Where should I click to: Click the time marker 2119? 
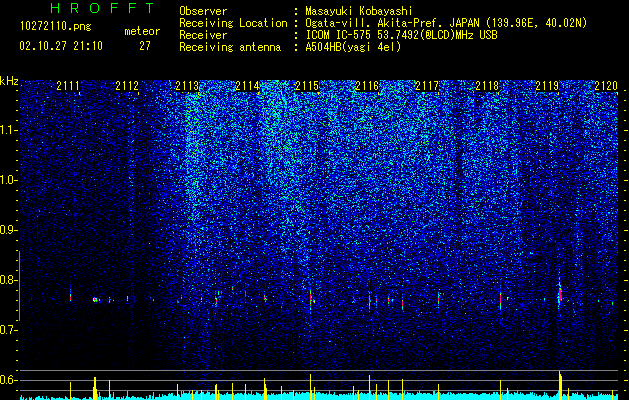[547, 86]
